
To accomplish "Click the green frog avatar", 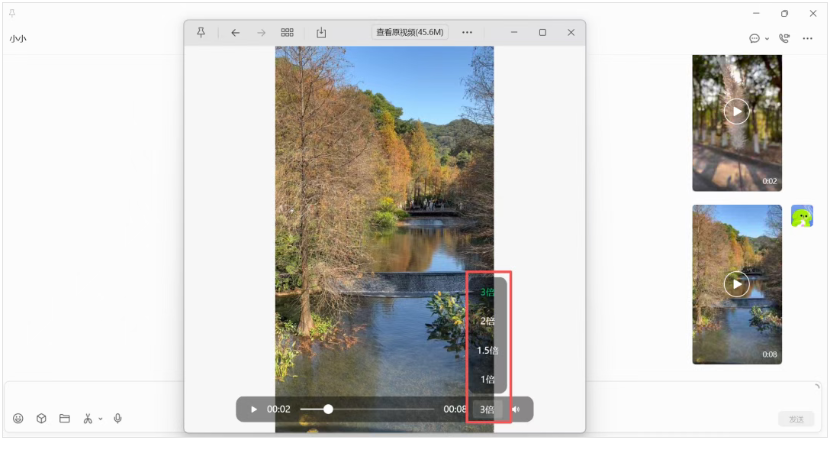I will coord(801,216).
